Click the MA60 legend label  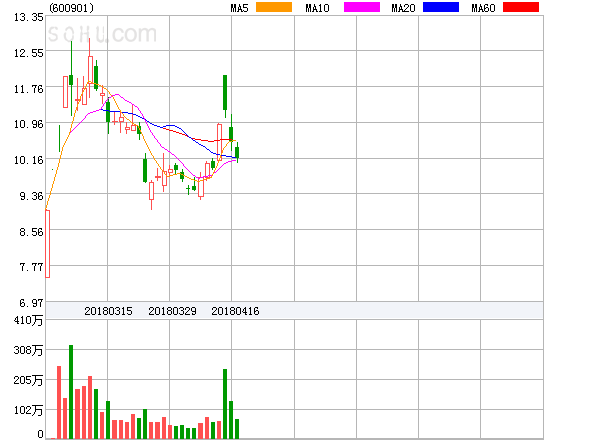483,8
